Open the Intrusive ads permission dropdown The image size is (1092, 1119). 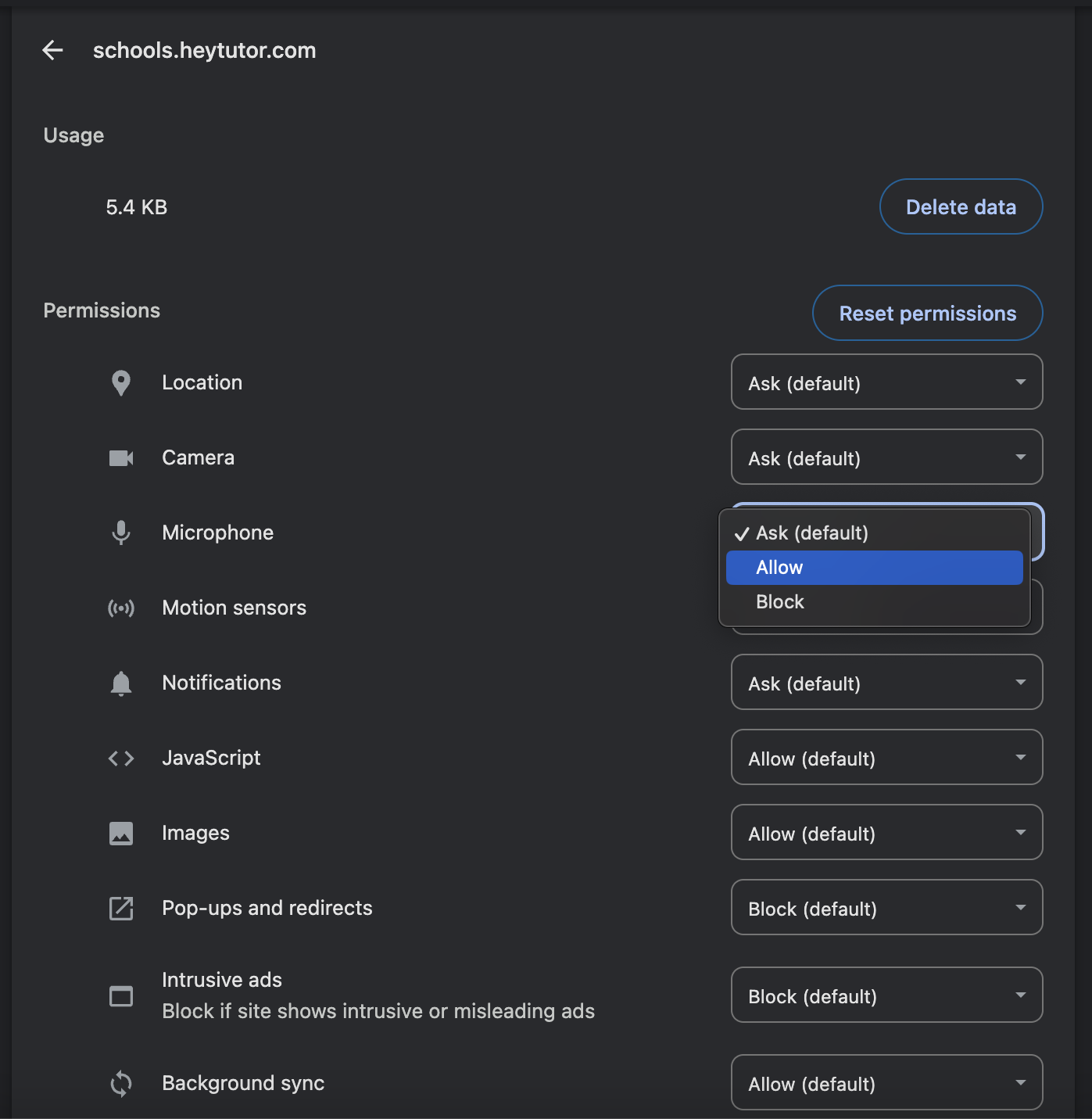pos(887,995)
